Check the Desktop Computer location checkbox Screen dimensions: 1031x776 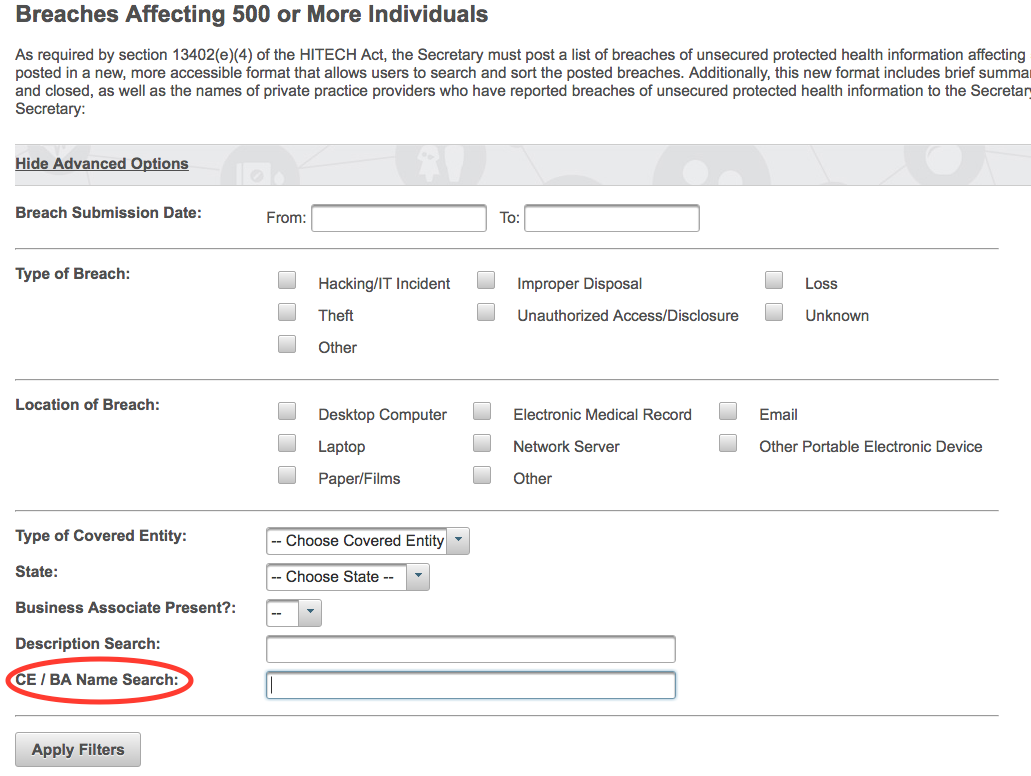point(287,412)
